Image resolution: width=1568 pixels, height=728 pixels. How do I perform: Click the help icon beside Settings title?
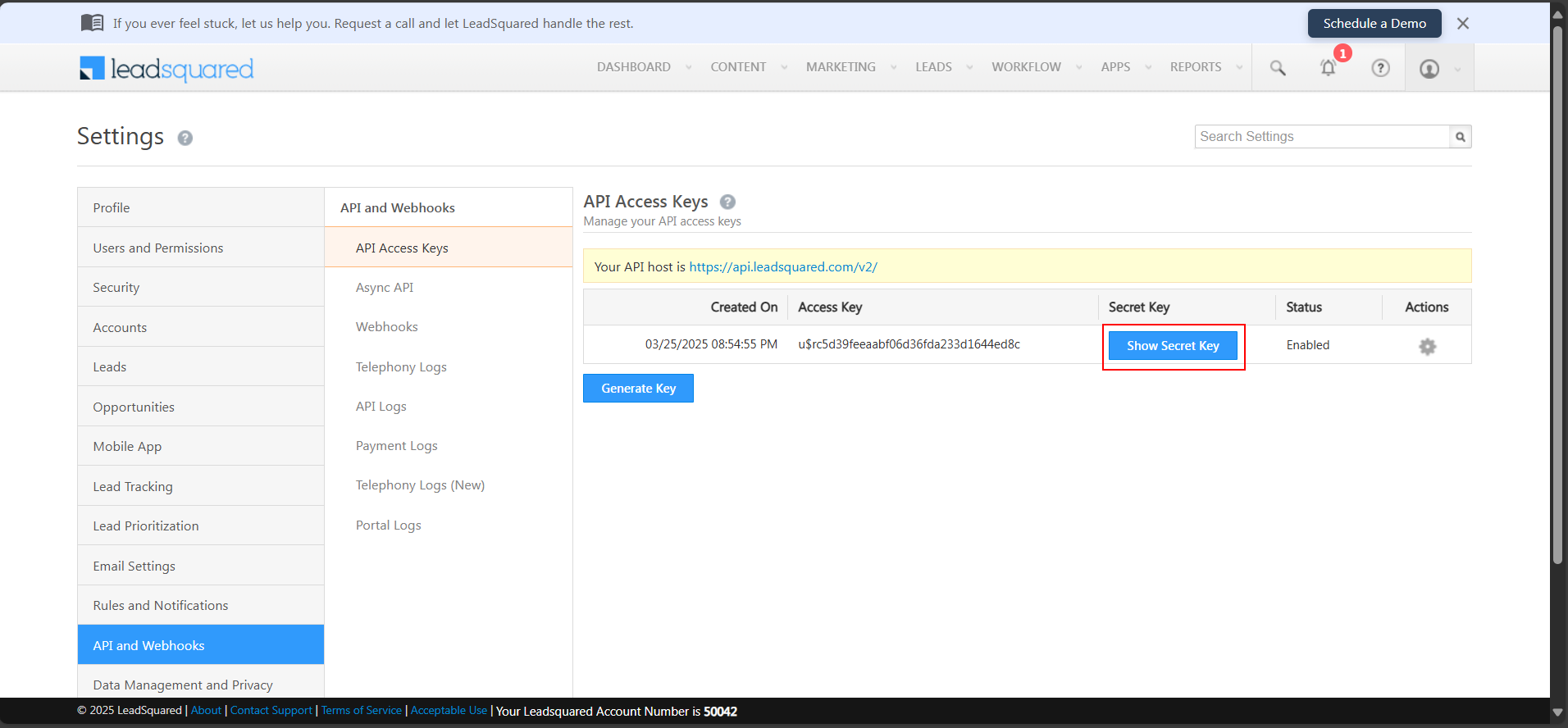pyautogui.click(x=185, y=138)
